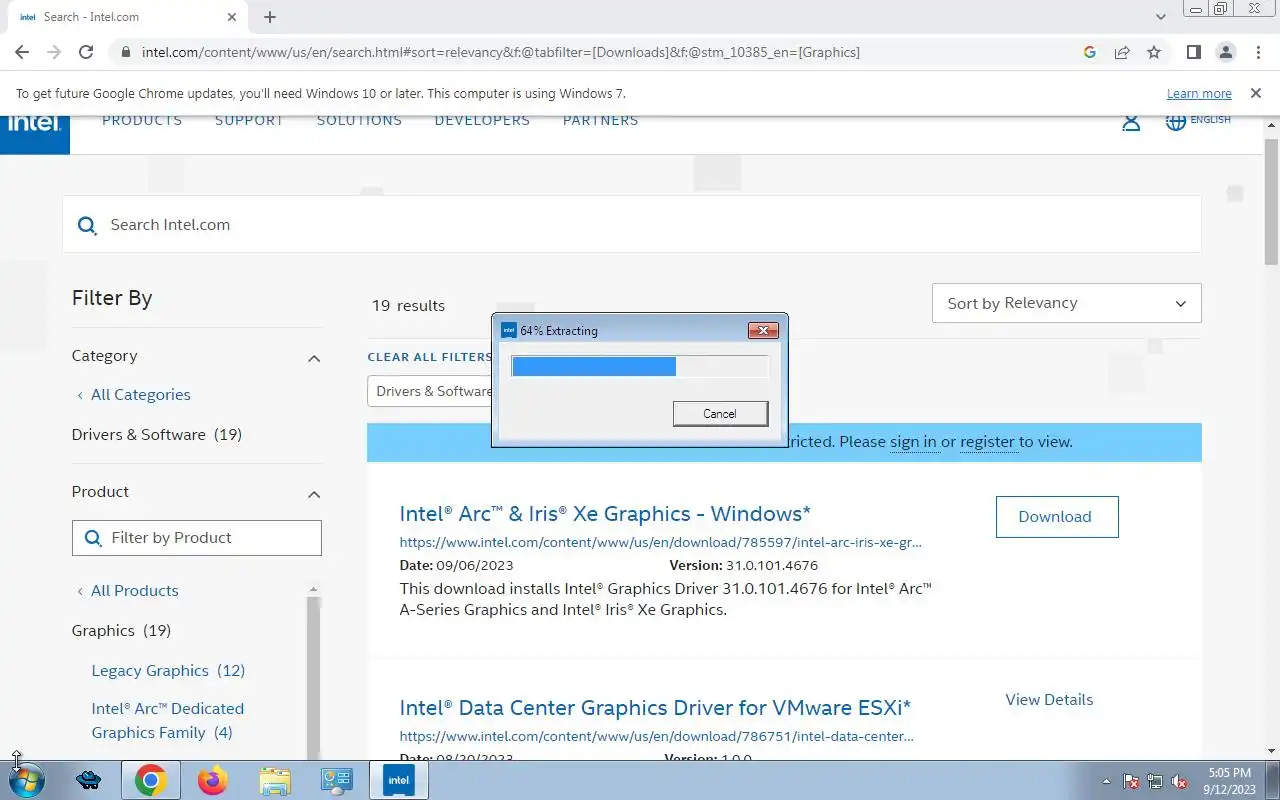This screenshot has width=1280, height=800.
Task: Click CLEAR ALL FILTERS
Action: 430,357
